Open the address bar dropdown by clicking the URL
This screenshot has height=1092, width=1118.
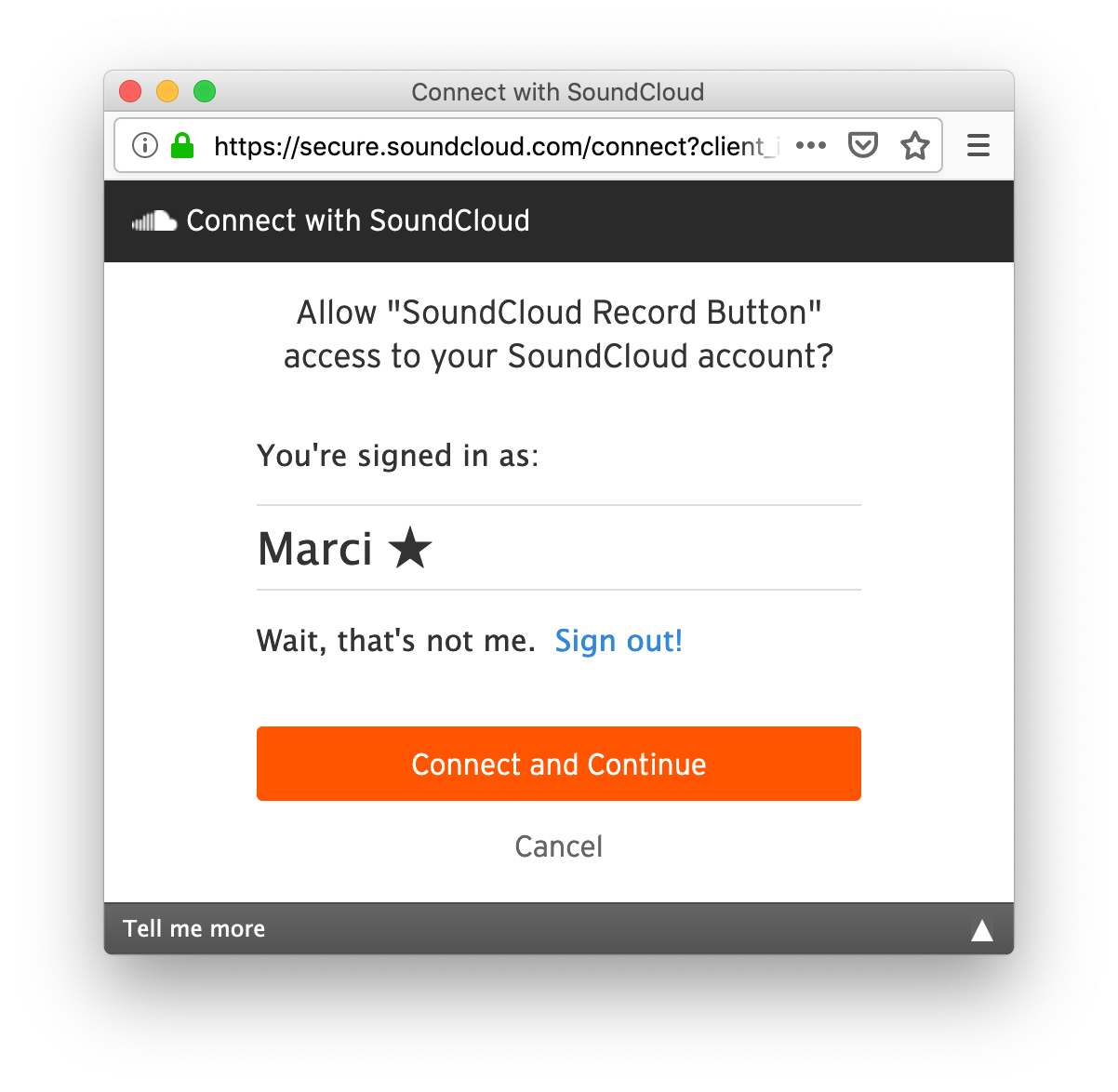coord(493,146)
